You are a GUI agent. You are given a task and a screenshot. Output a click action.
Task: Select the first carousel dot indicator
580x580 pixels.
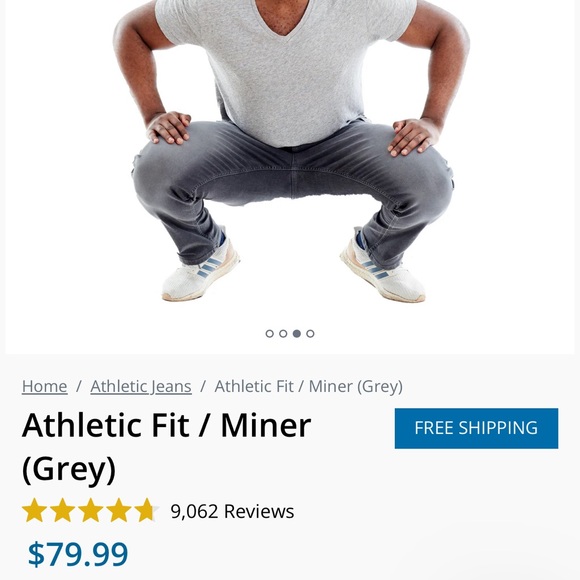pyautogui.click(x=270, y=334)
